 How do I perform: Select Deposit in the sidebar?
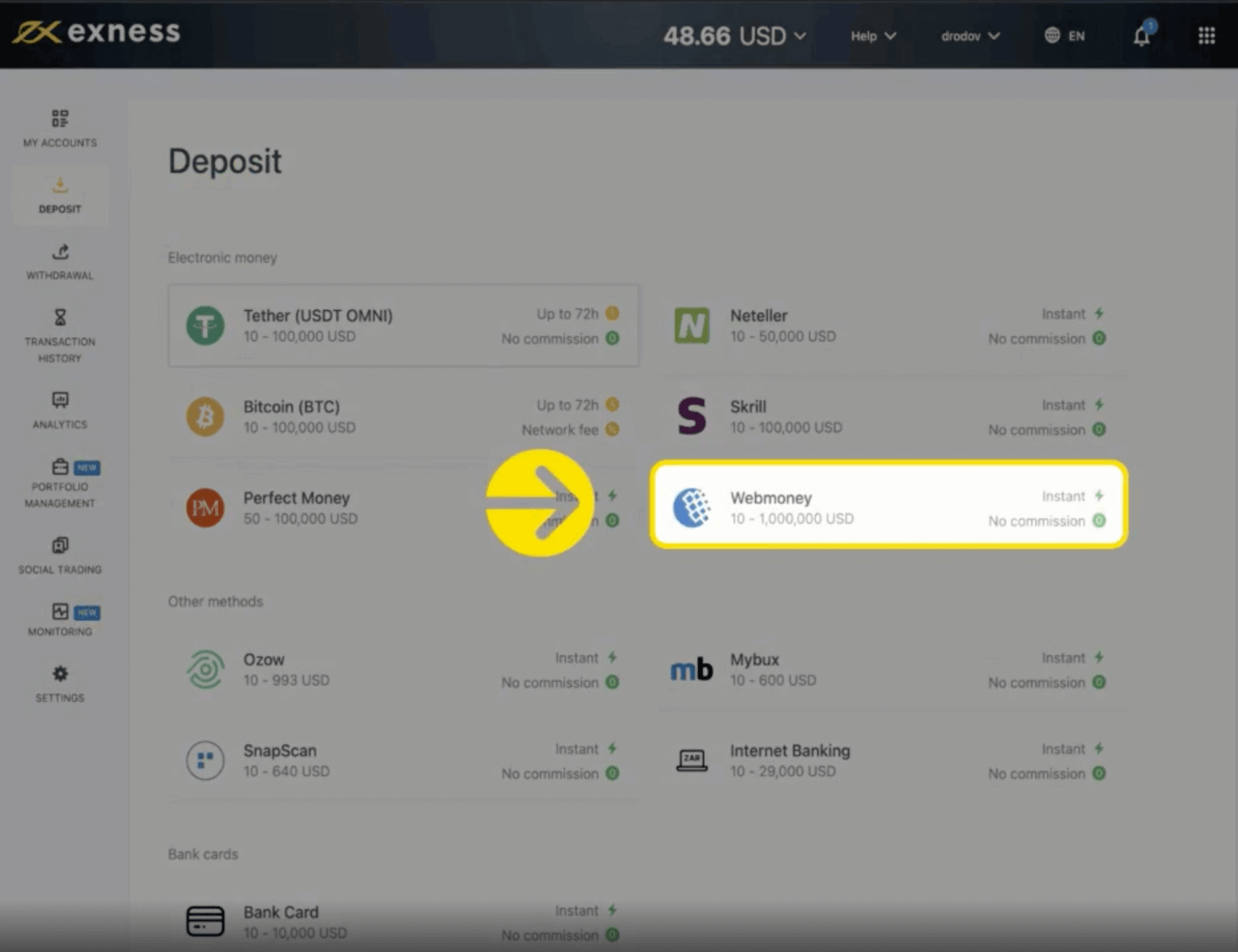coord(60,195)
